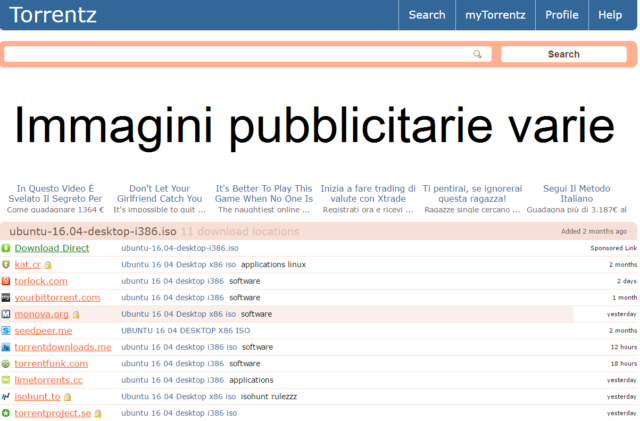Click the kat.cr site favicon

(6, 265)
